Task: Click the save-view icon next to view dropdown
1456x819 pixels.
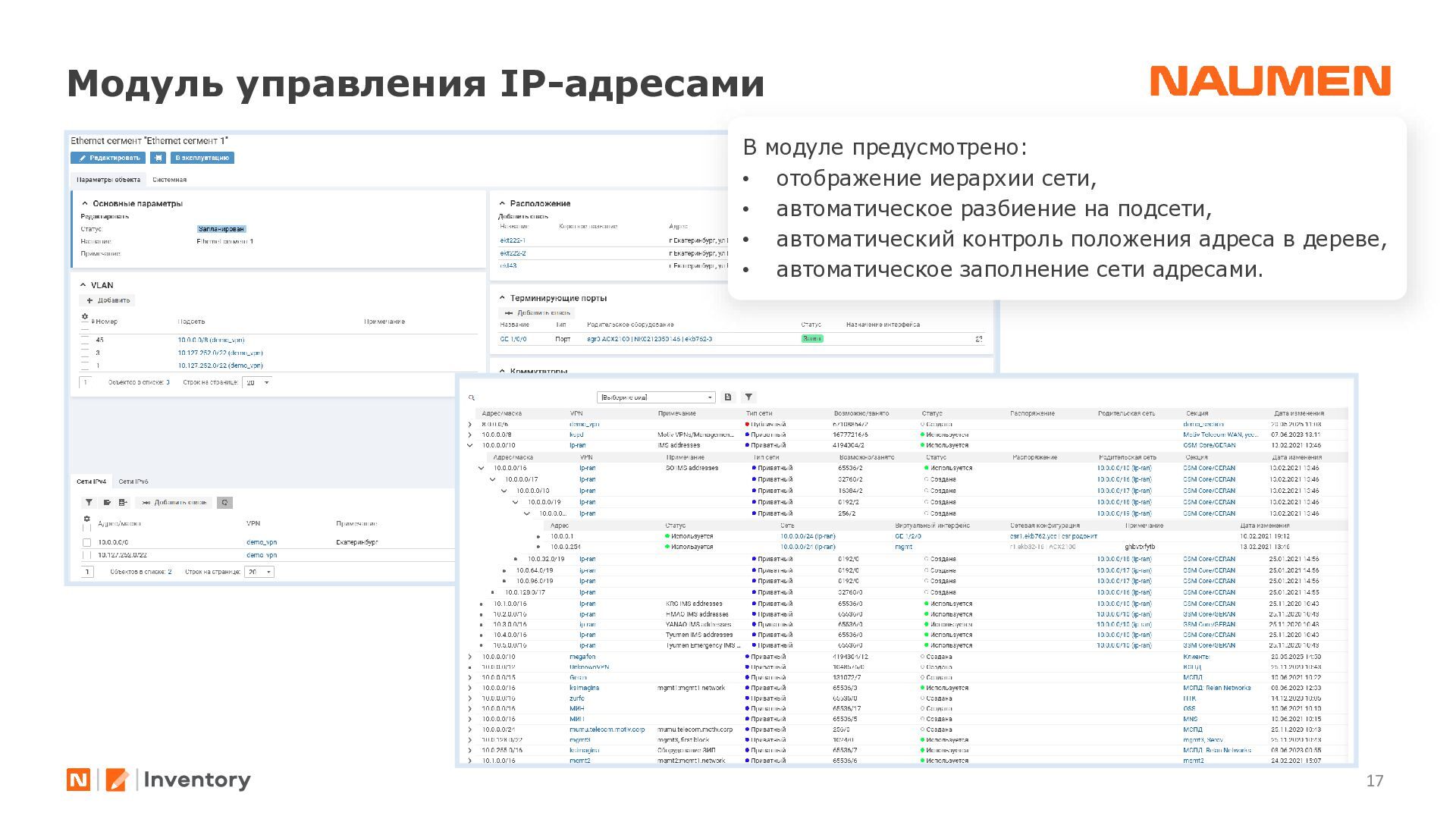Action: pos(728,397)
